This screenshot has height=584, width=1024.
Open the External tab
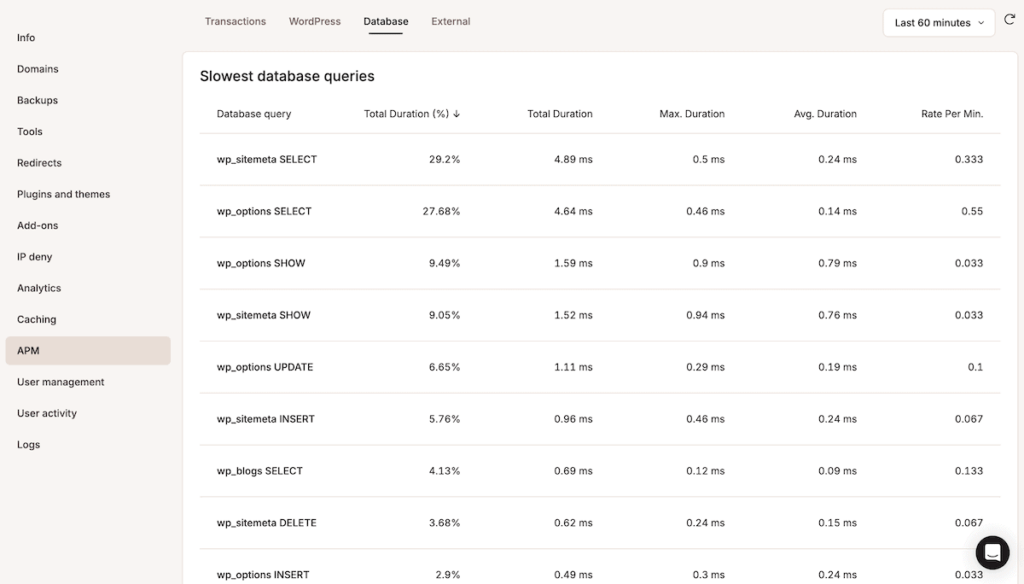pyautogui.click(x=450, y=20)
